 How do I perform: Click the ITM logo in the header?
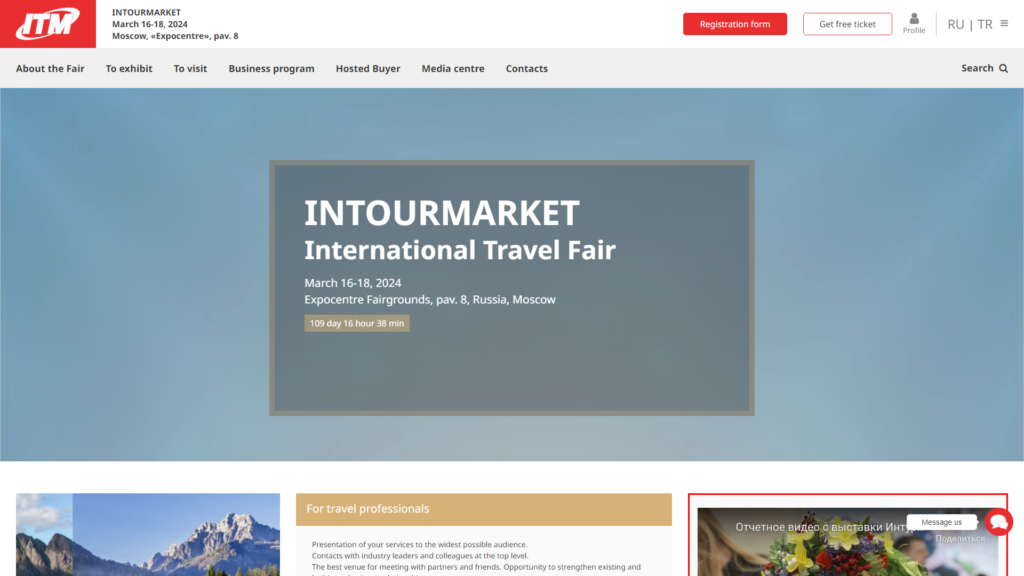pos(48,24)
